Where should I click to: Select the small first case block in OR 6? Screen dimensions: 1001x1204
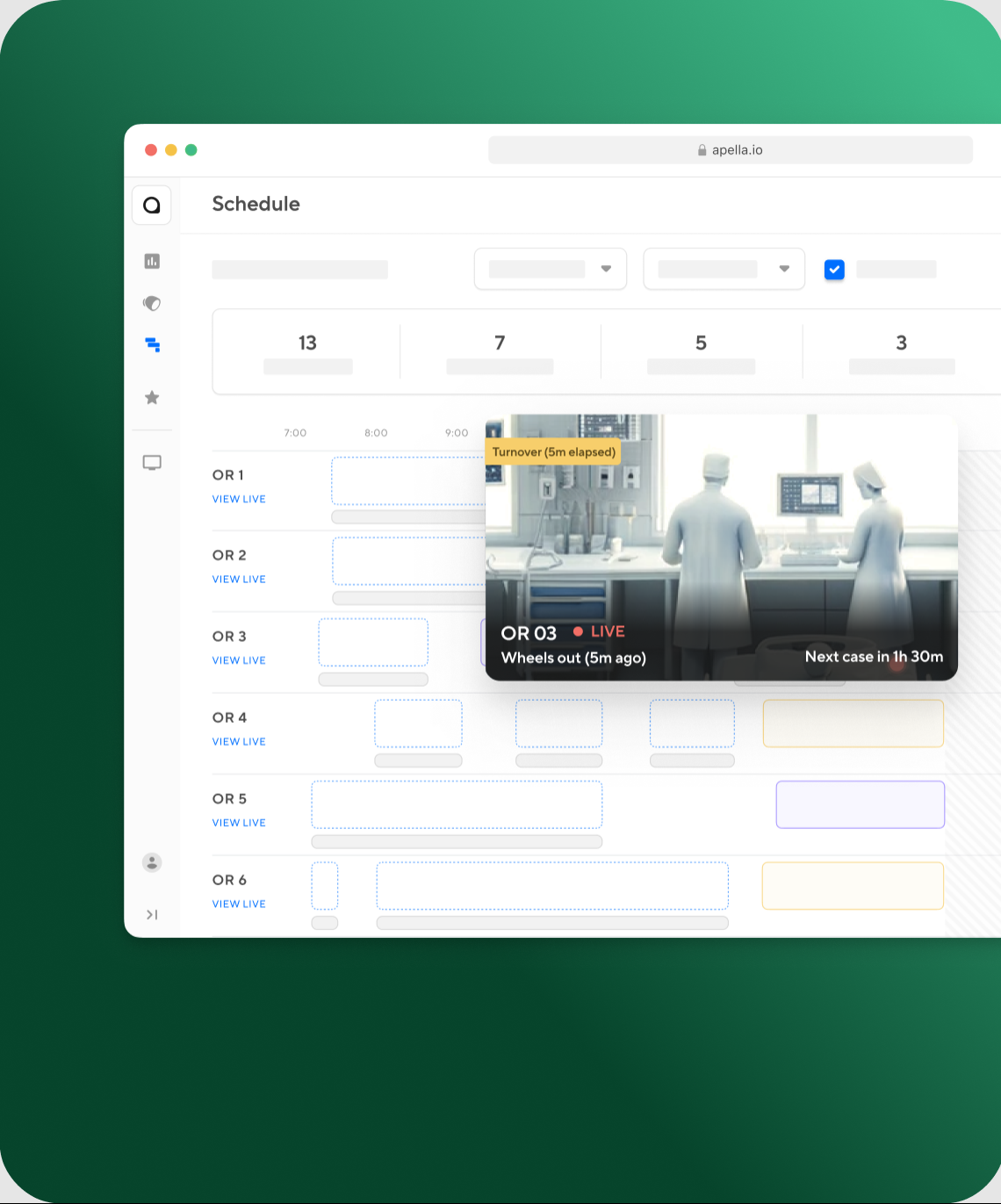pyautogui.click(x=325, y=885)
